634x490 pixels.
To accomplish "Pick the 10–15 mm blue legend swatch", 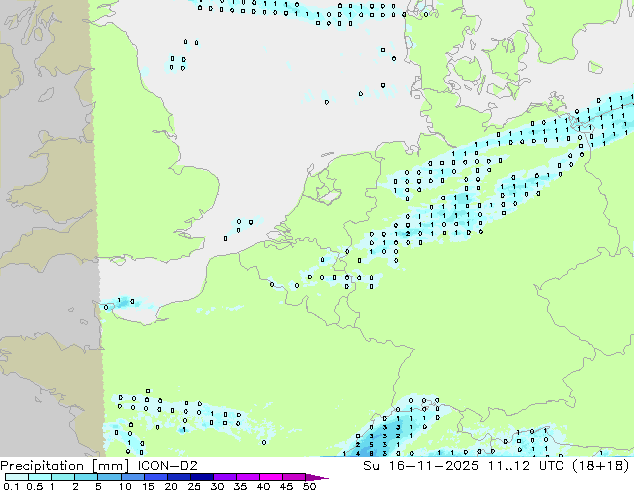I will coord(133,477).
